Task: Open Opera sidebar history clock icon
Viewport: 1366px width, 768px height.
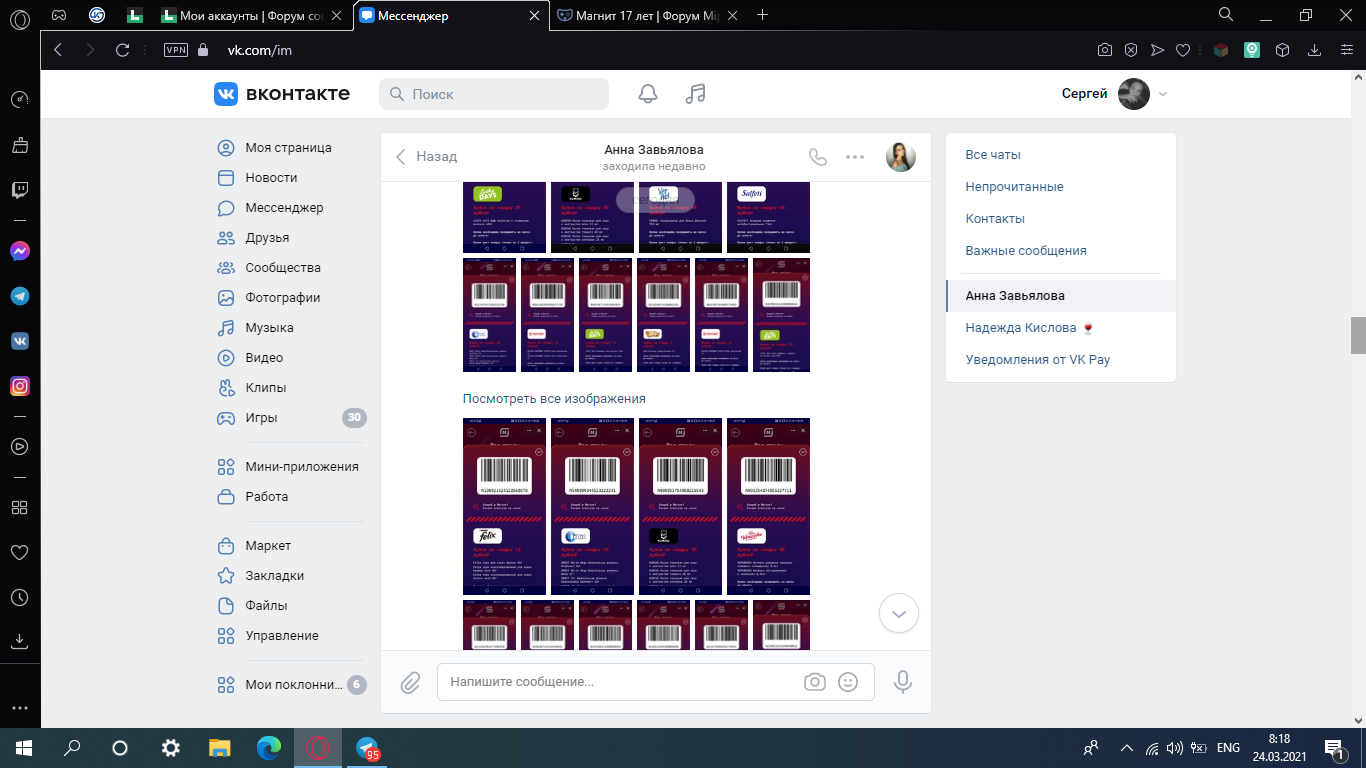Action: [20, 597]
